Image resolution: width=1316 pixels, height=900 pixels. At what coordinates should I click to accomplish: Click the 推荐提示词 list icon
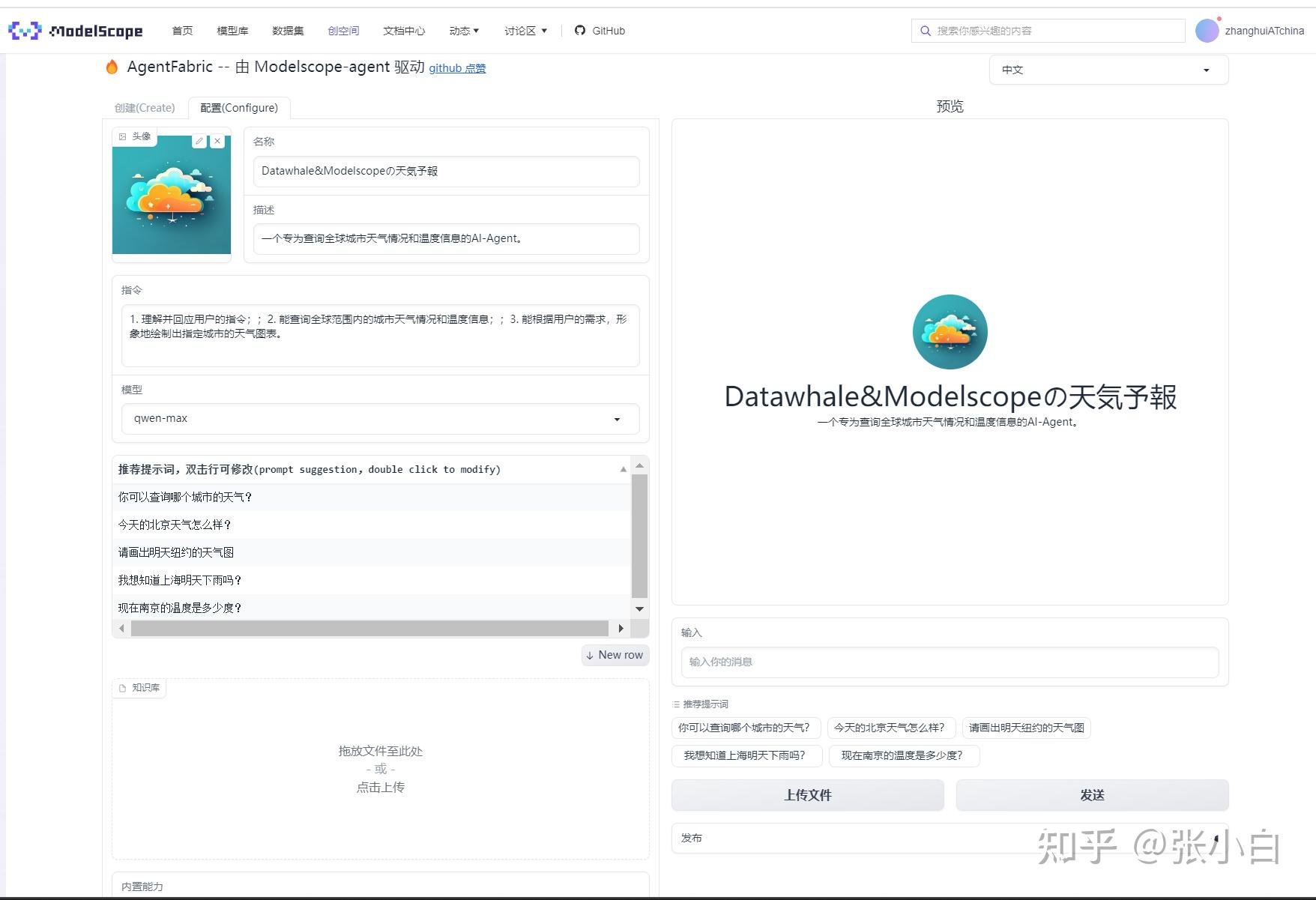(x=676, y=704)
